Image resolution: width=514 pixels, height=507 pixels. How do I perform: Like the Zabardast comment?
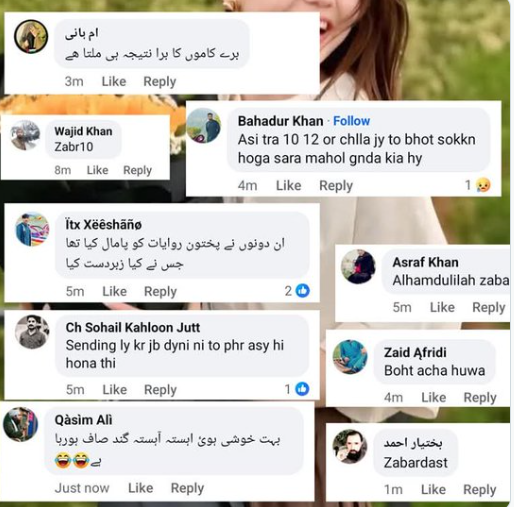click(x=433, y=489)
